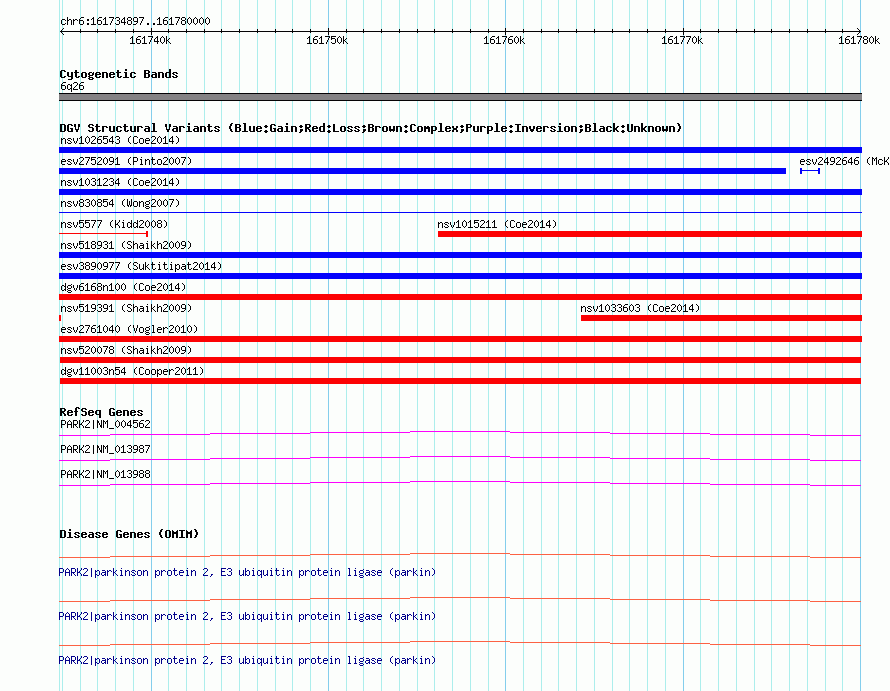Select the esv3890977 (Suktitipat2014) blue bar
This screenshot has width=890, height=691.
click(460, 276)
